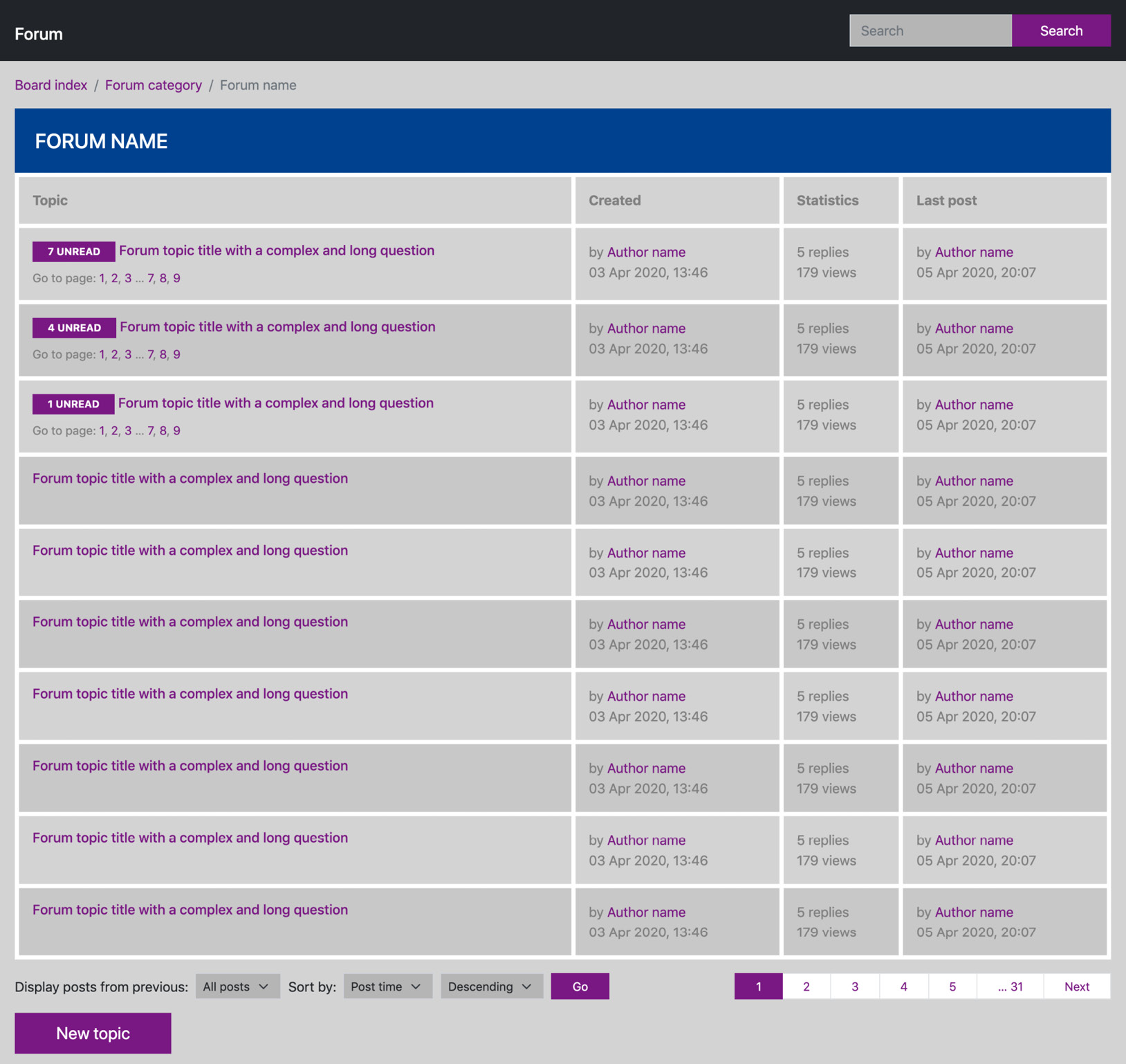Open the last poster's Author name link
Viewport: 1126px width, 1064px height.
(974, 252)
